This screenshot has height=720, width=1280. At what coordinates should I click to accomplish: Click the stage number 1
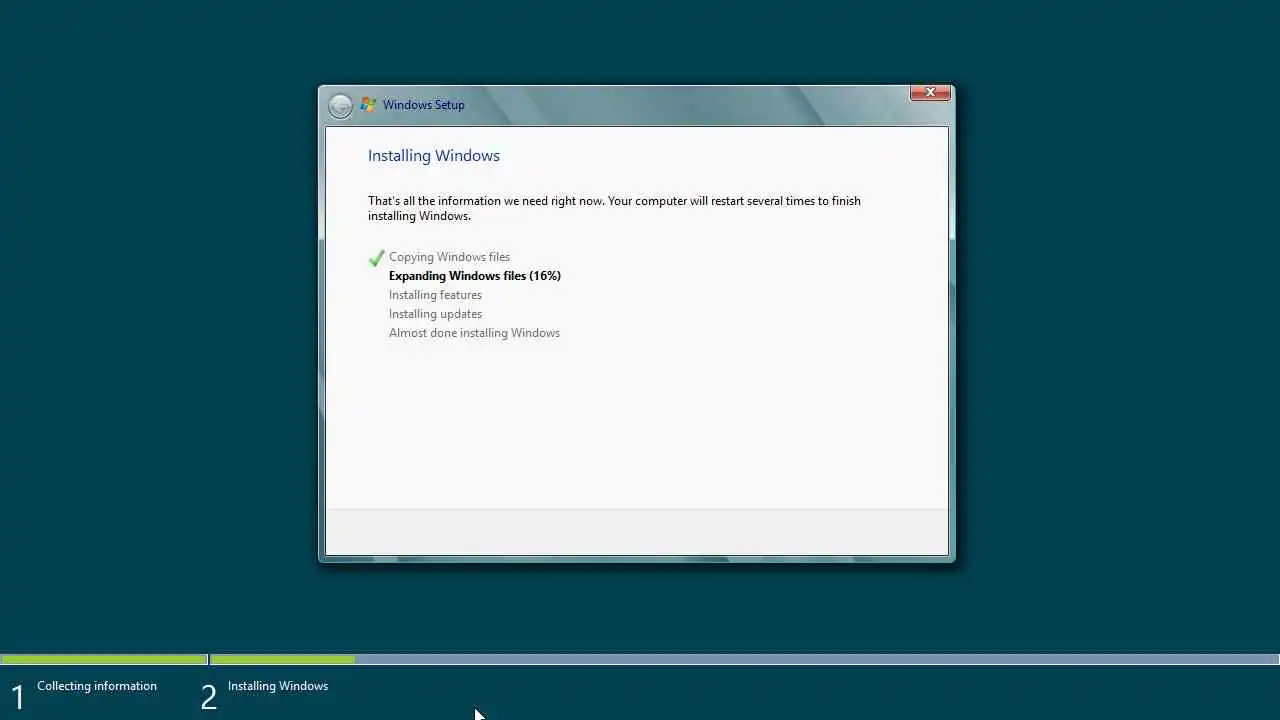point(17,697)
